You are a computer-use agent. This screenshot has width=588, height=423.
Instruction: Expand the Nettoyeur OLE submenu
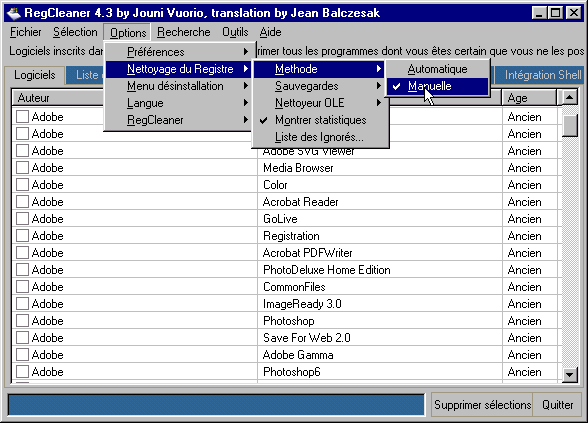click(x=319, y=103)
